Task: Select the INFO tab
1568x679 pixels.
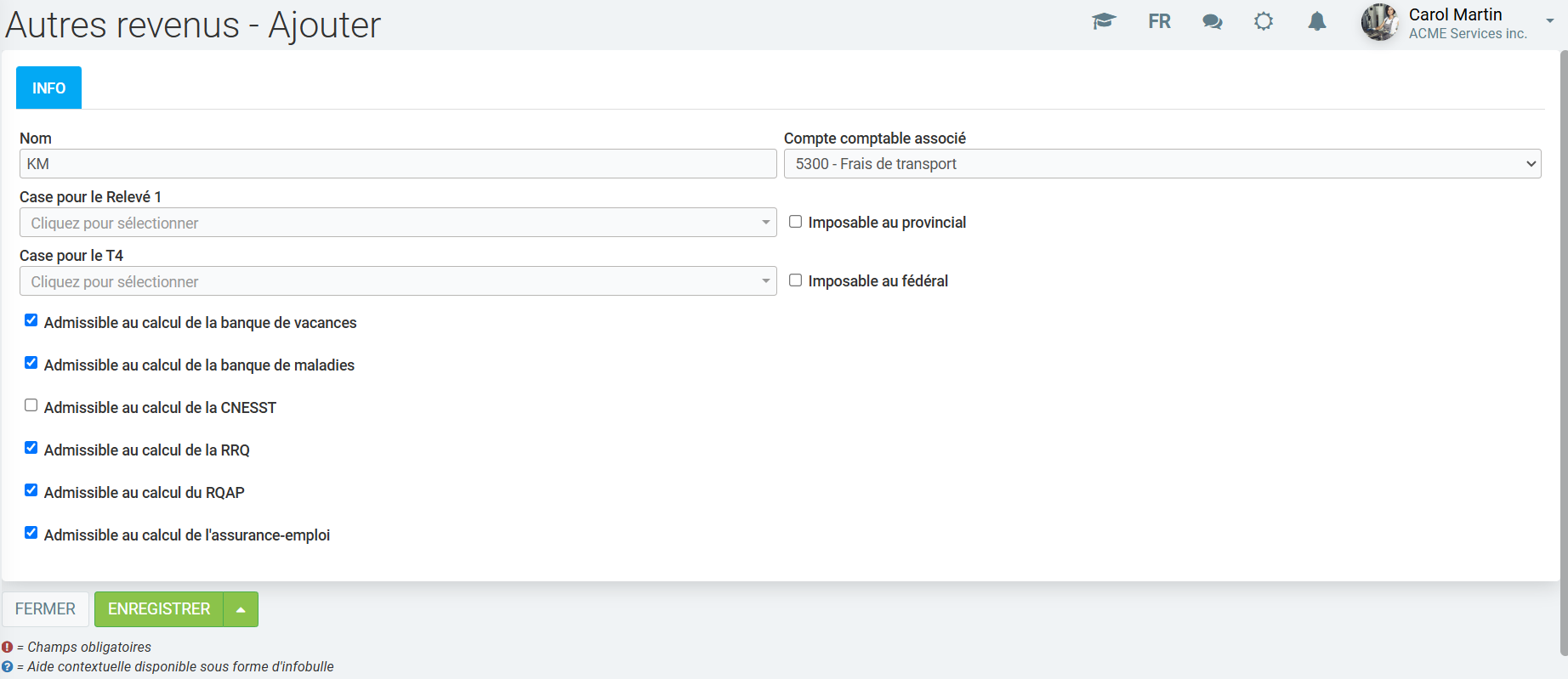Action: (48, 88)
